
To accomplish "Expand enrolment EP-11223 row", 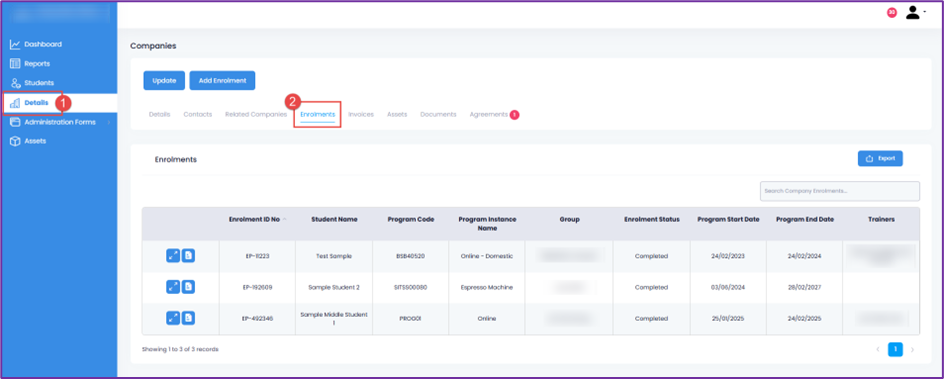I will [x=173, y=256].
